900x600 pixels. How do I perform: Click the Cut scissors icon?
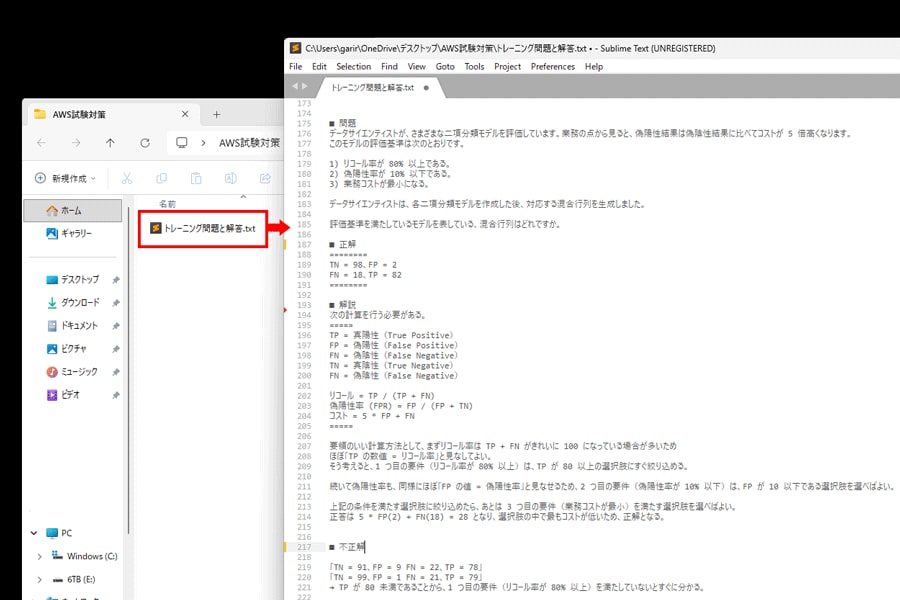[127, 179]
